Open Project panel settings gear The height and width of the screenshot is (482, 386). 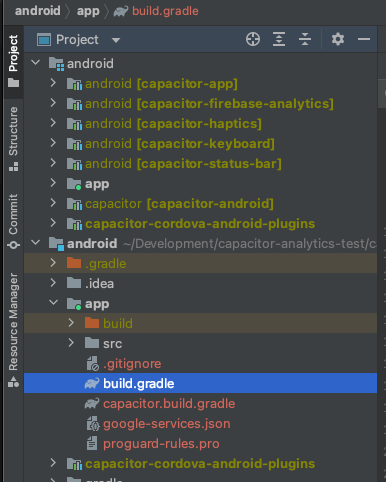pyautogui.click(x=338, y=39)
